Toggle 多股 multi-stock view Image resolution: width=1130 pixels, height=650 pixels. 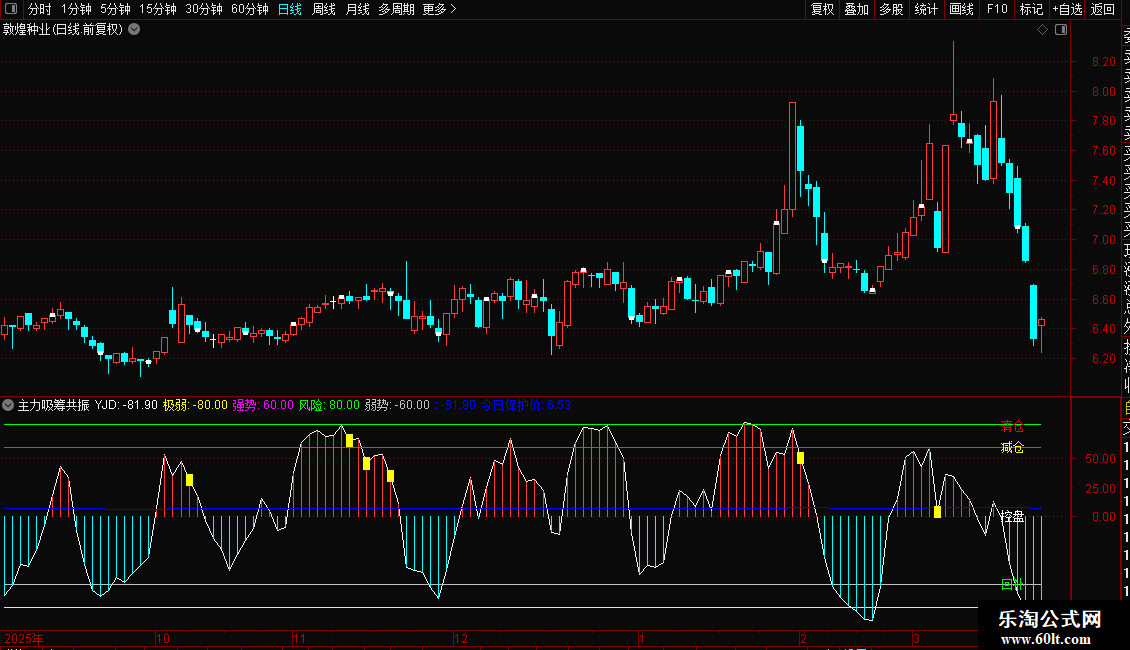pos(891,9)
